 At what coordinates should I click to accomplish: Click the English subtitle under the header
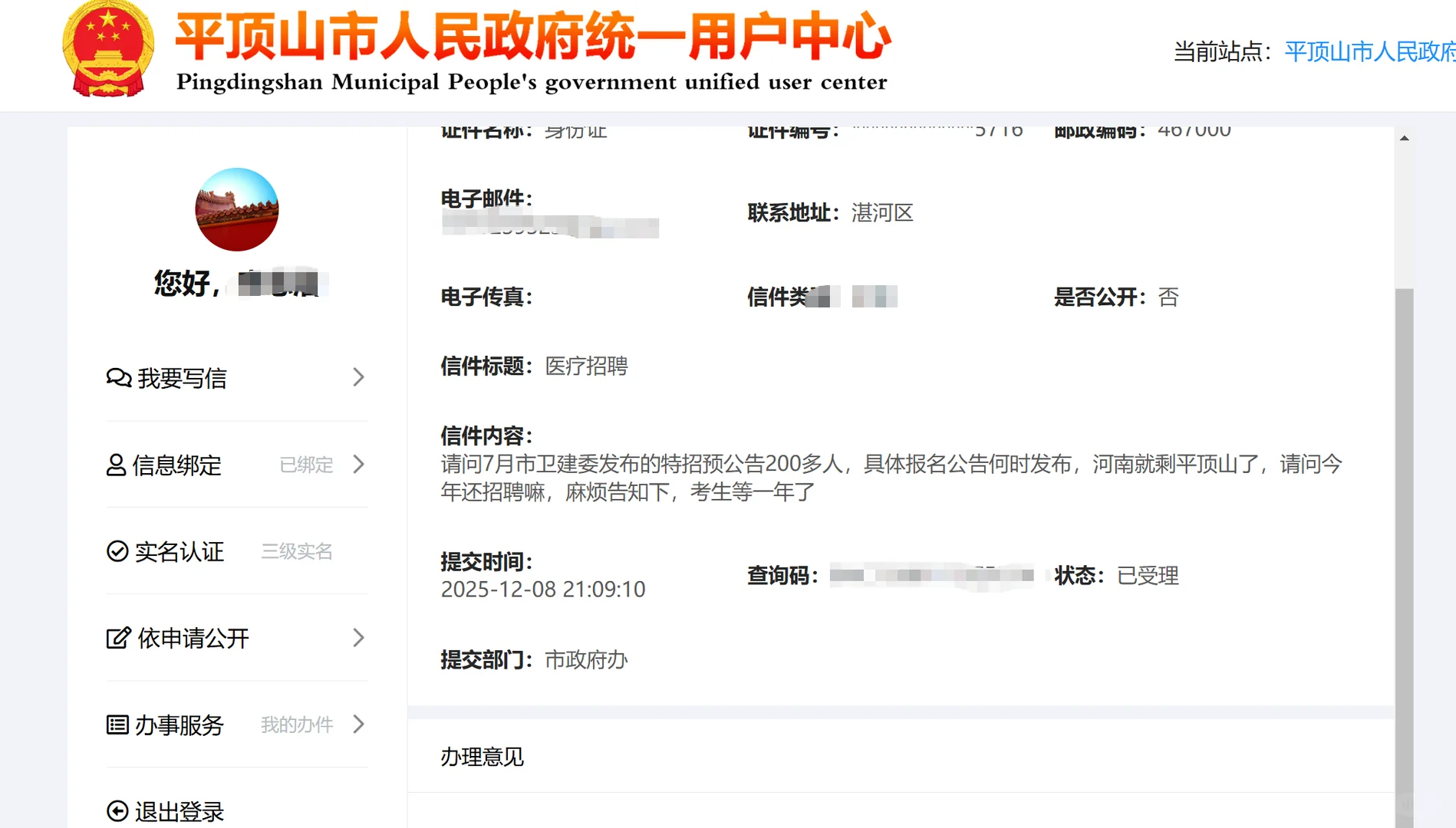(x=532, y=81)
